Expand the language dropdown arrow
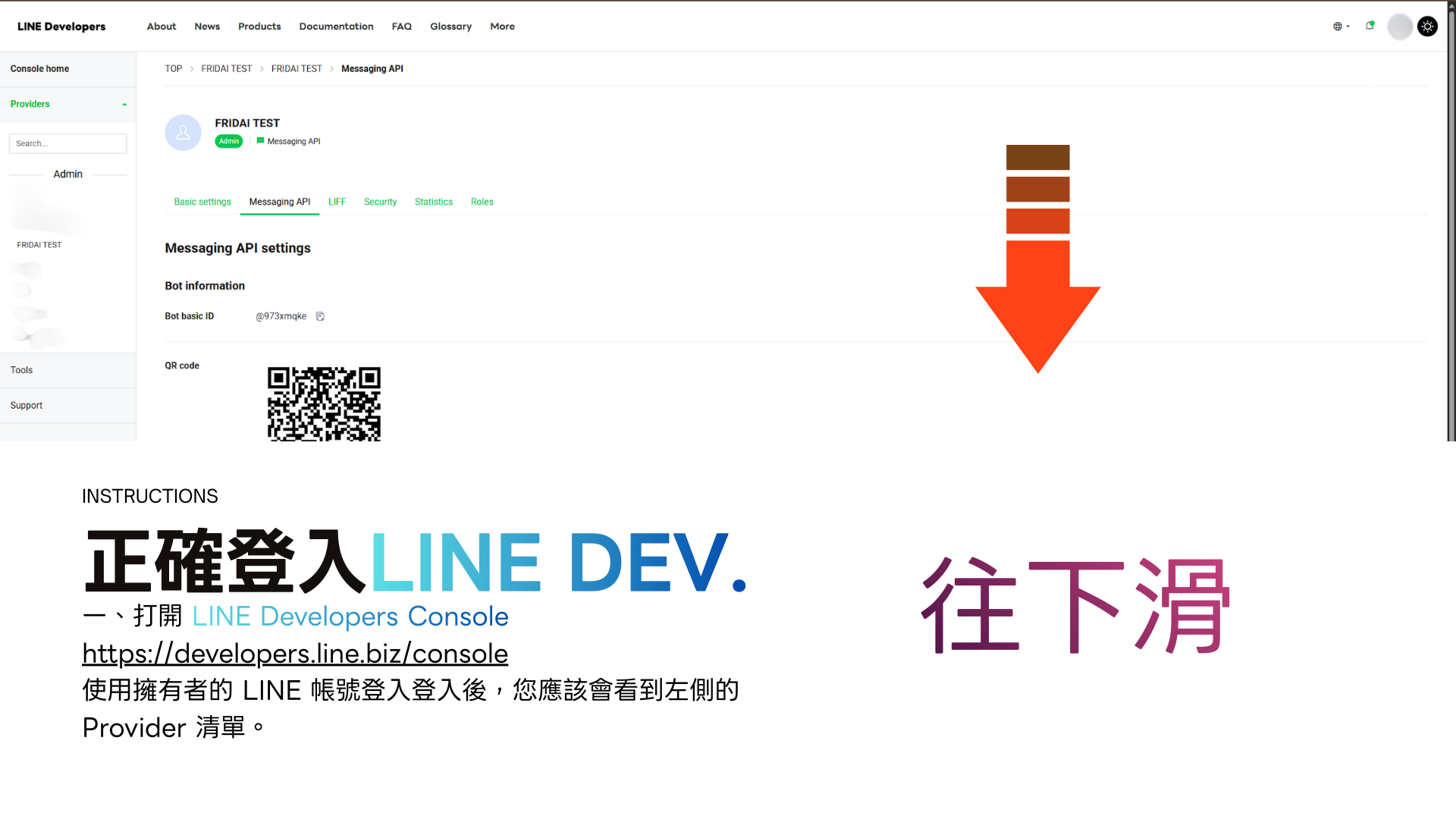 click(x=1348, y=27)
